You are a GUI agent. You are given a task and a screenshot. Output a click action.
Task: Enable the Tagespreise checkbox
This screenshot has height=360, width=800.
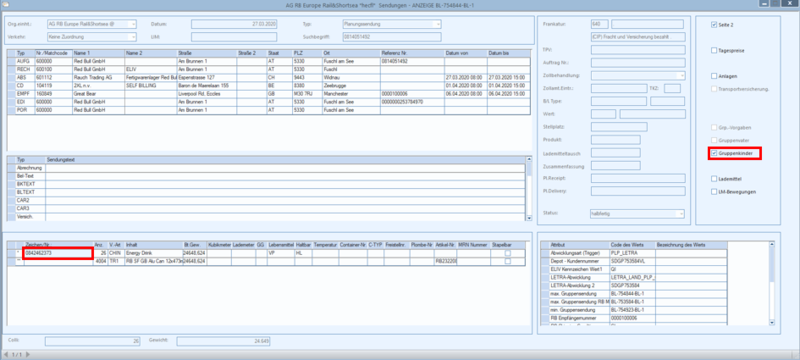[714, 50]
